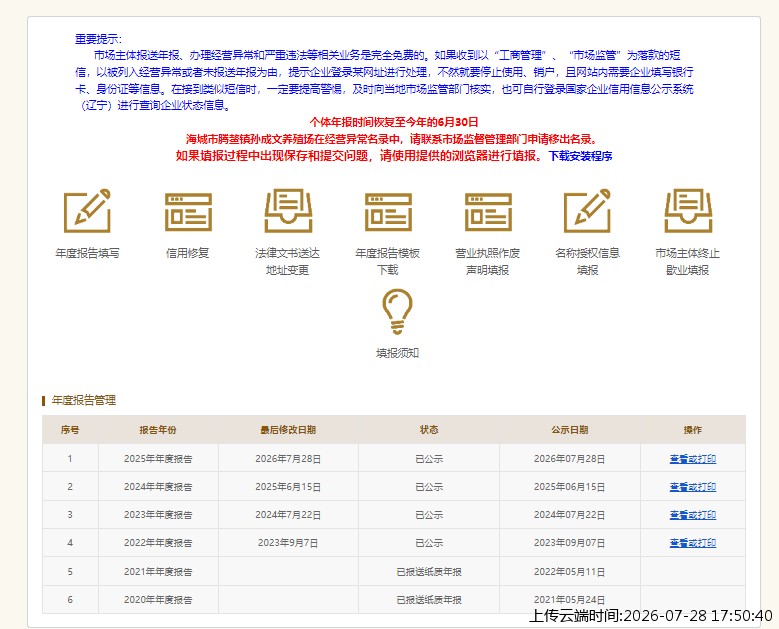Click the 序号 column header
The image size is (779, 629).
70,430
